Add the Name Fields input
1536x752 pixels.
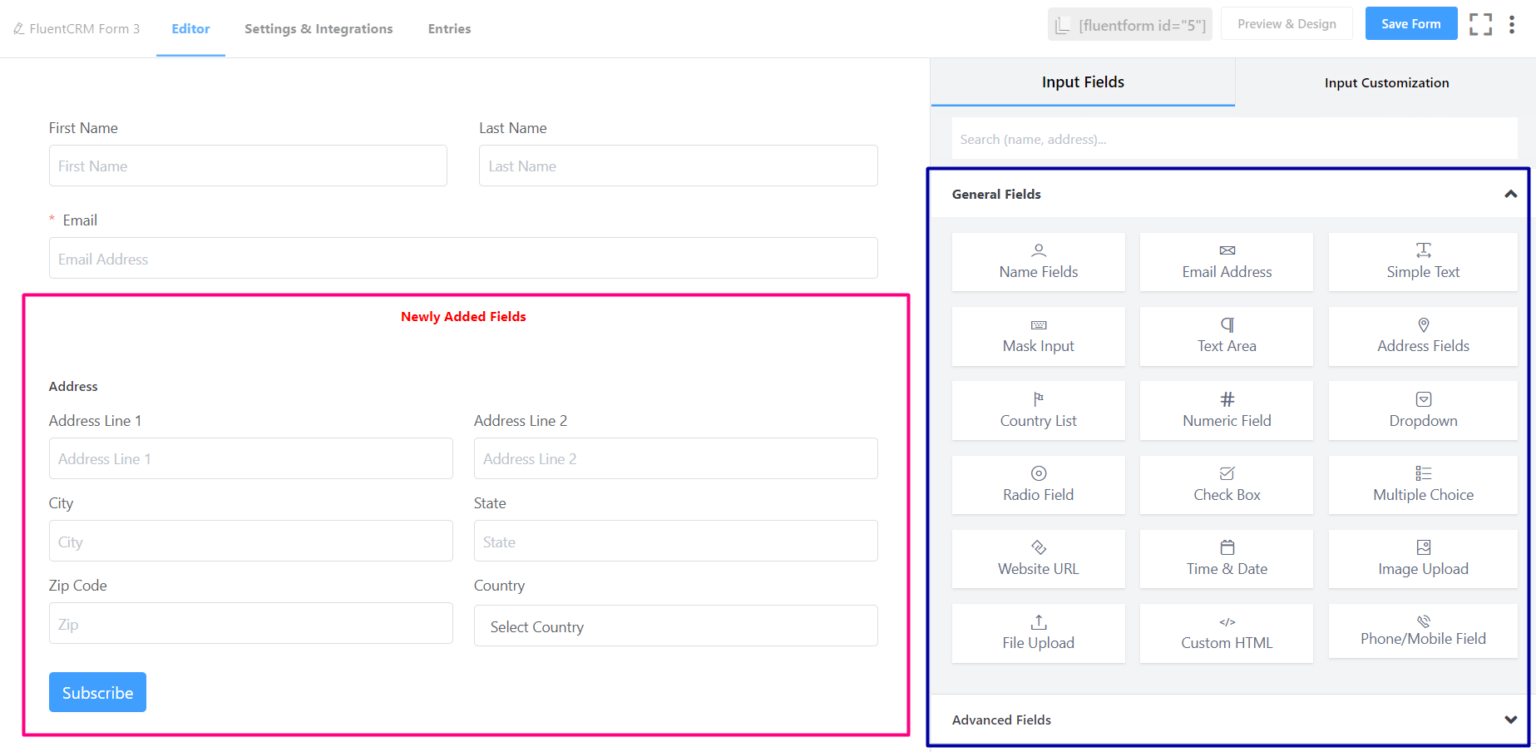tap(1038, 261)
